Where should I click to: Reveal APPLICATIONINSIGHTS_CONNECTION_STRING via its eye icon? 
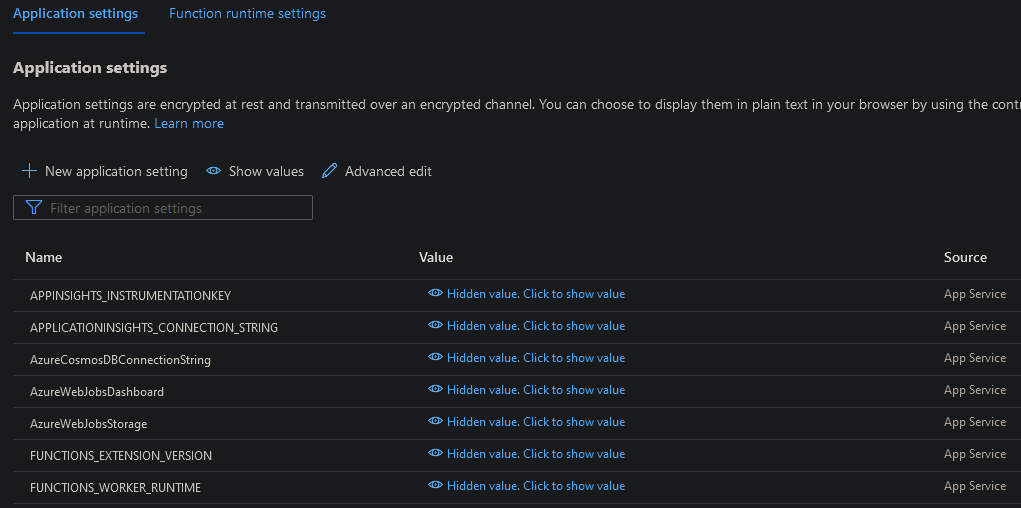[x=435, y=326]
